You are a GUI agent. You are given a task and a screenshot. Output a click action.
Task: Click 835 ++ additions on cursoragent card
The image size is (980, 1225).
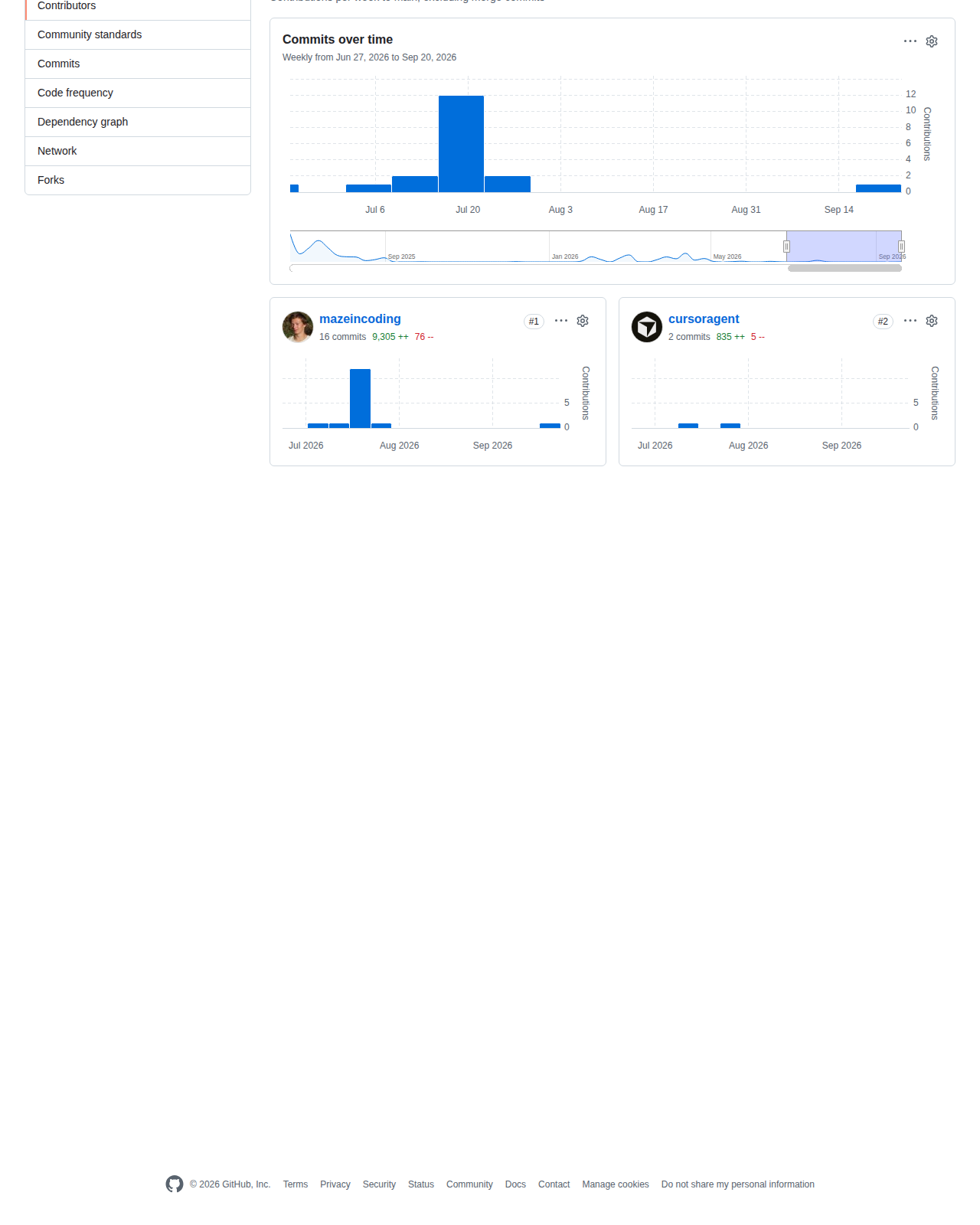[730, 337]
